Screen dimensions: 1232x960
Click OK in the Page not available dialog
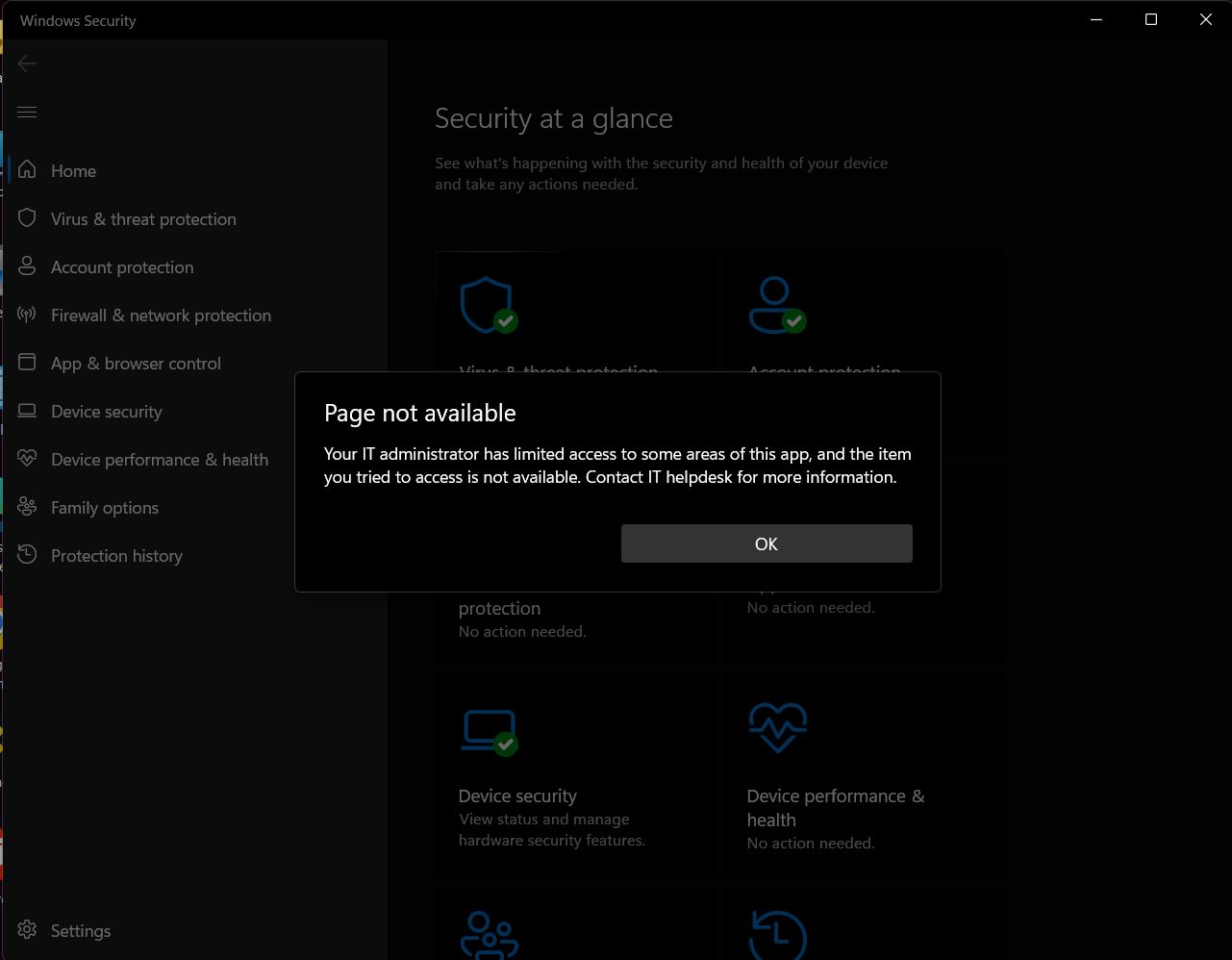point(767,543)
